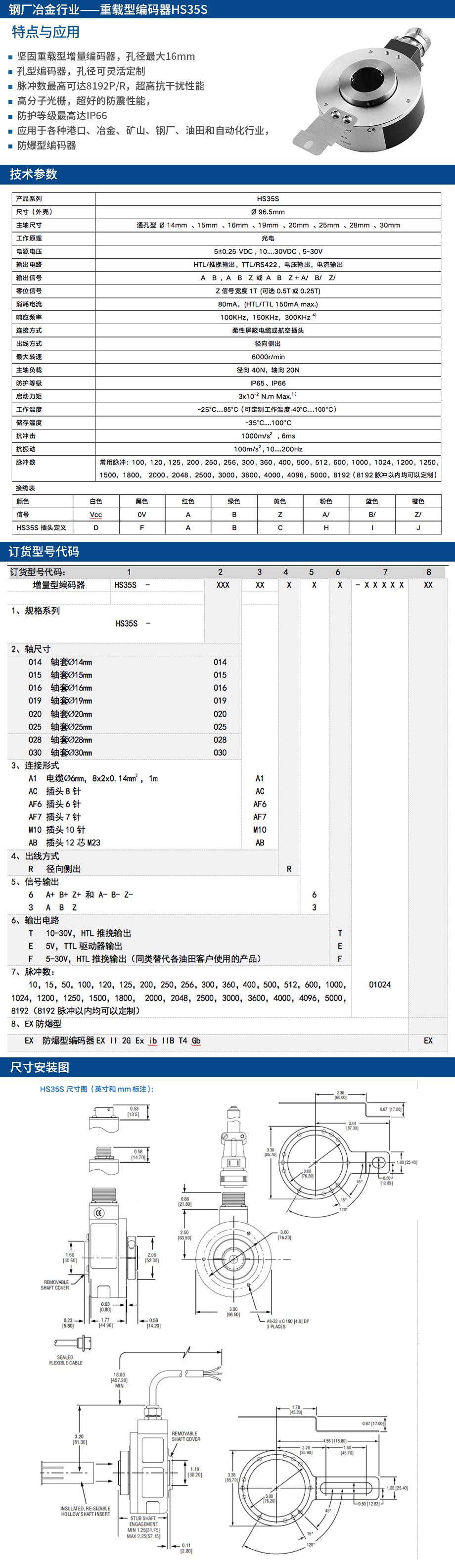Click the 防护等级 row label in the specs table
The image size is (455, 1568).
(29, 383)
